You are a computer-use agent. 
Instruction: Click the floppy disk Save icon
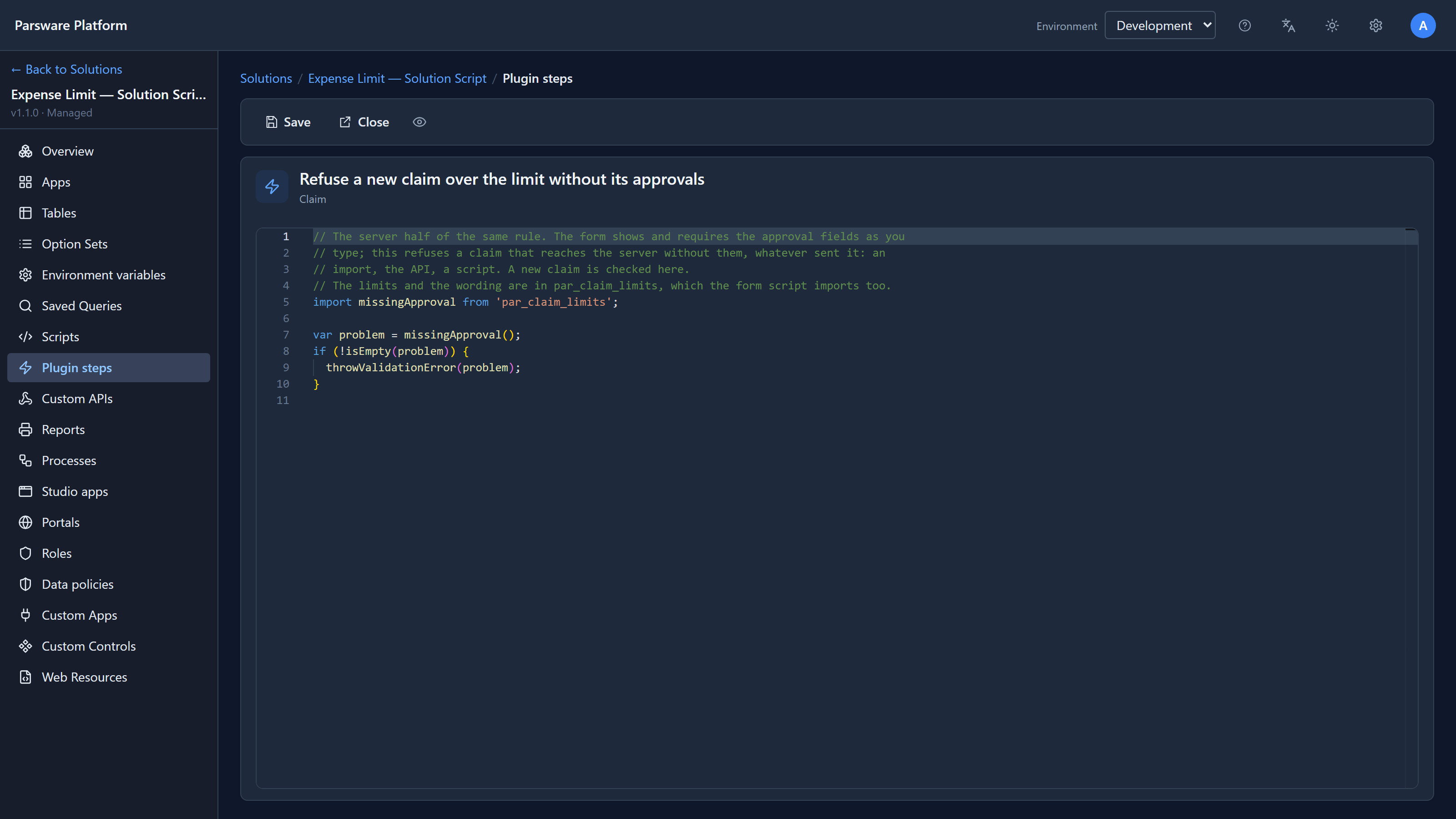272,122
